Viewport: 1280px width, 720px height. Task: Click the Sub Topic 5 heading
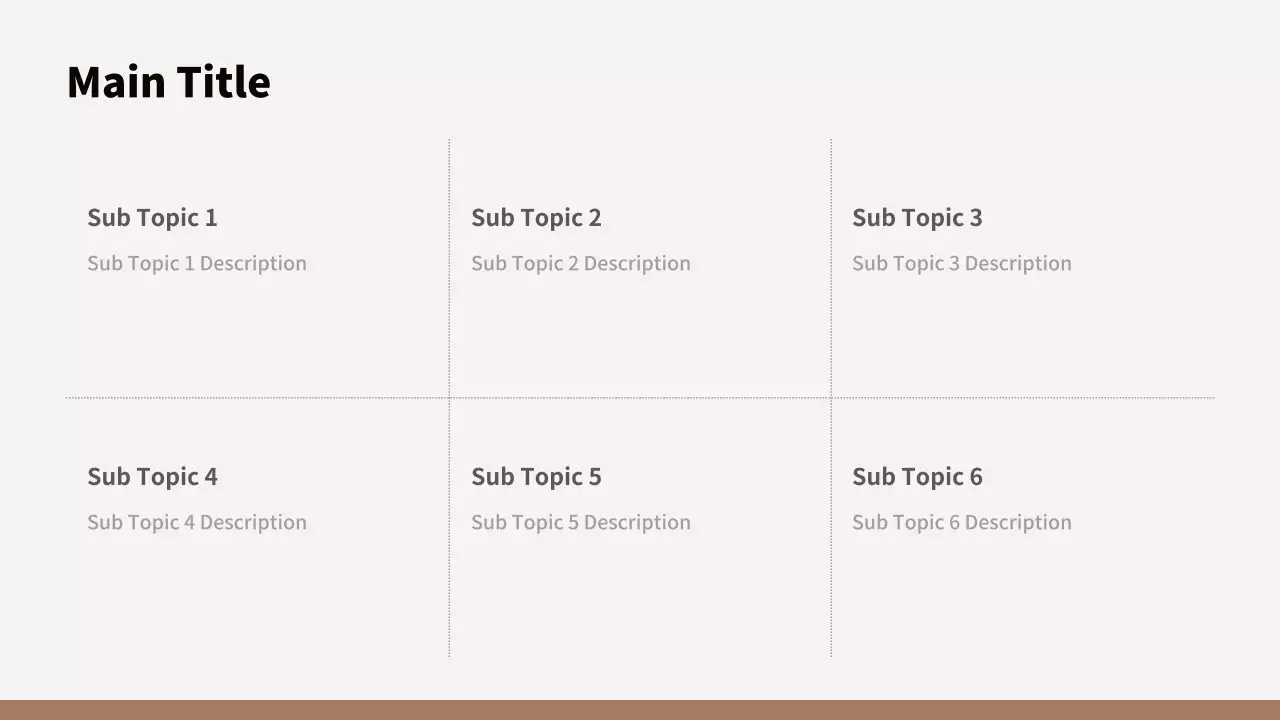(x=536, y=477)
